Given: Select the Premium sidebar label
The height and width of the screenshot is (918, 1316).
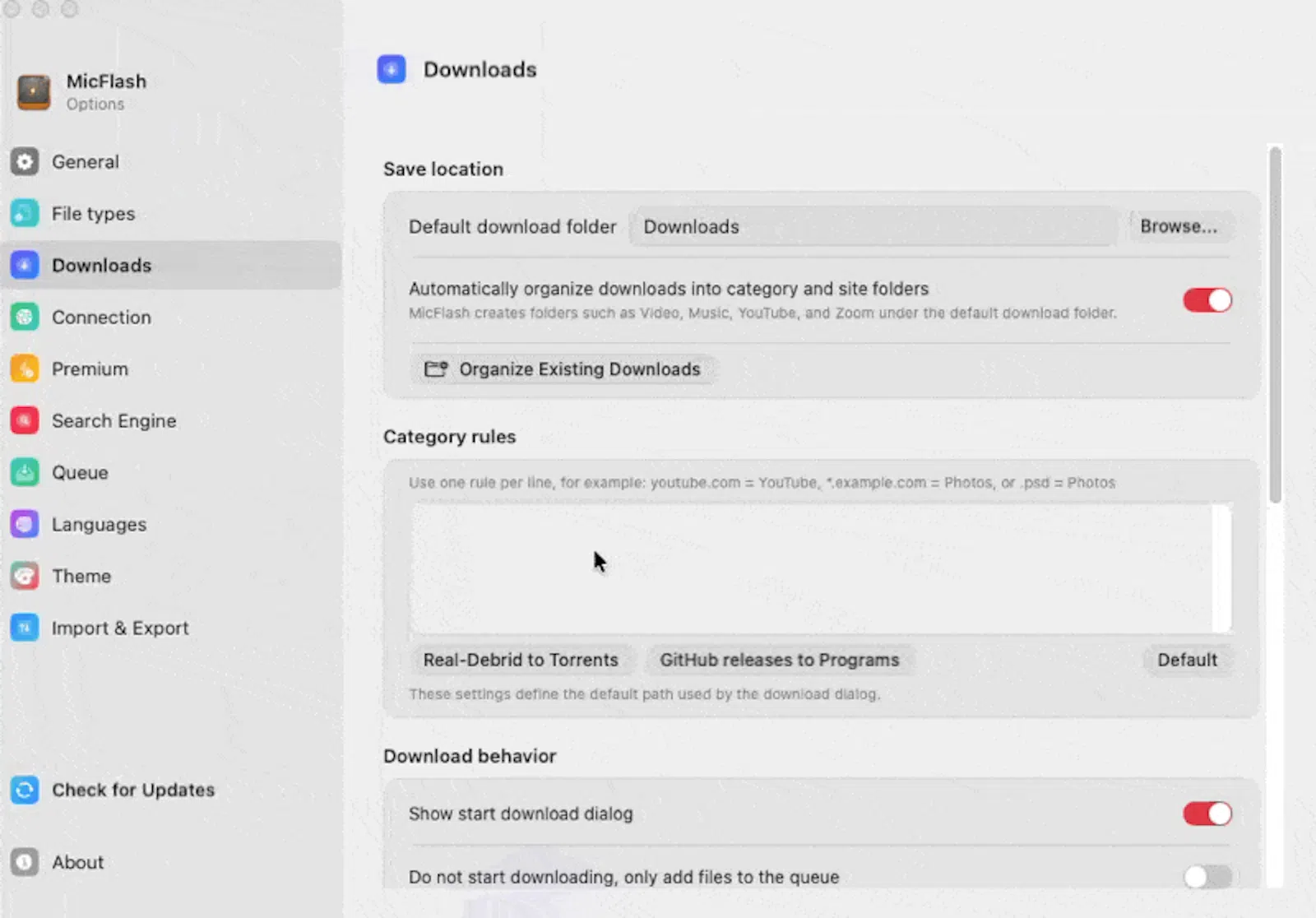Looking at the screenshot, I should click(x=90, y=369).
